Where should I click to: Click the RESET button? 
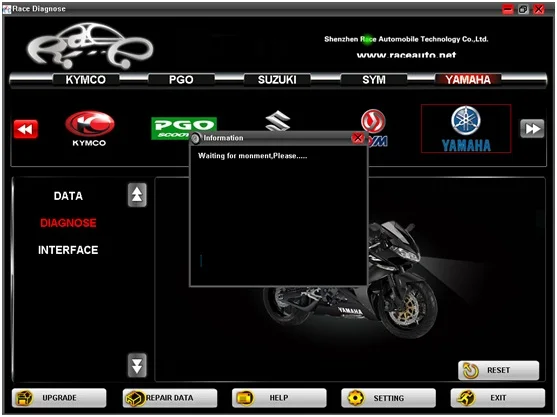498,370
